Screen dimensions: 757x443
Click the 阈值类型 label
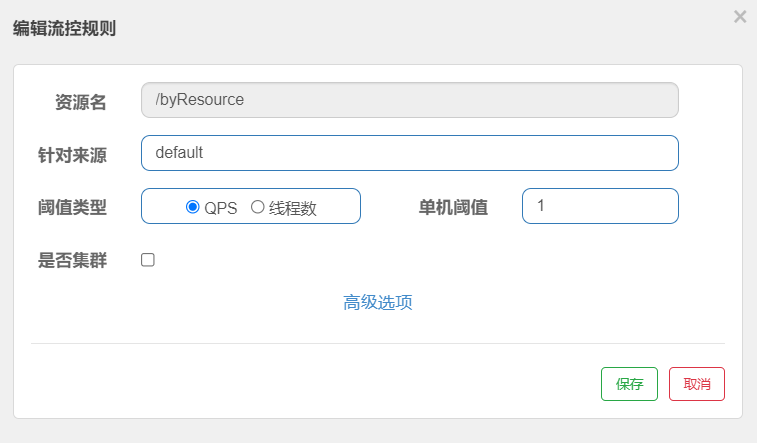72,208
